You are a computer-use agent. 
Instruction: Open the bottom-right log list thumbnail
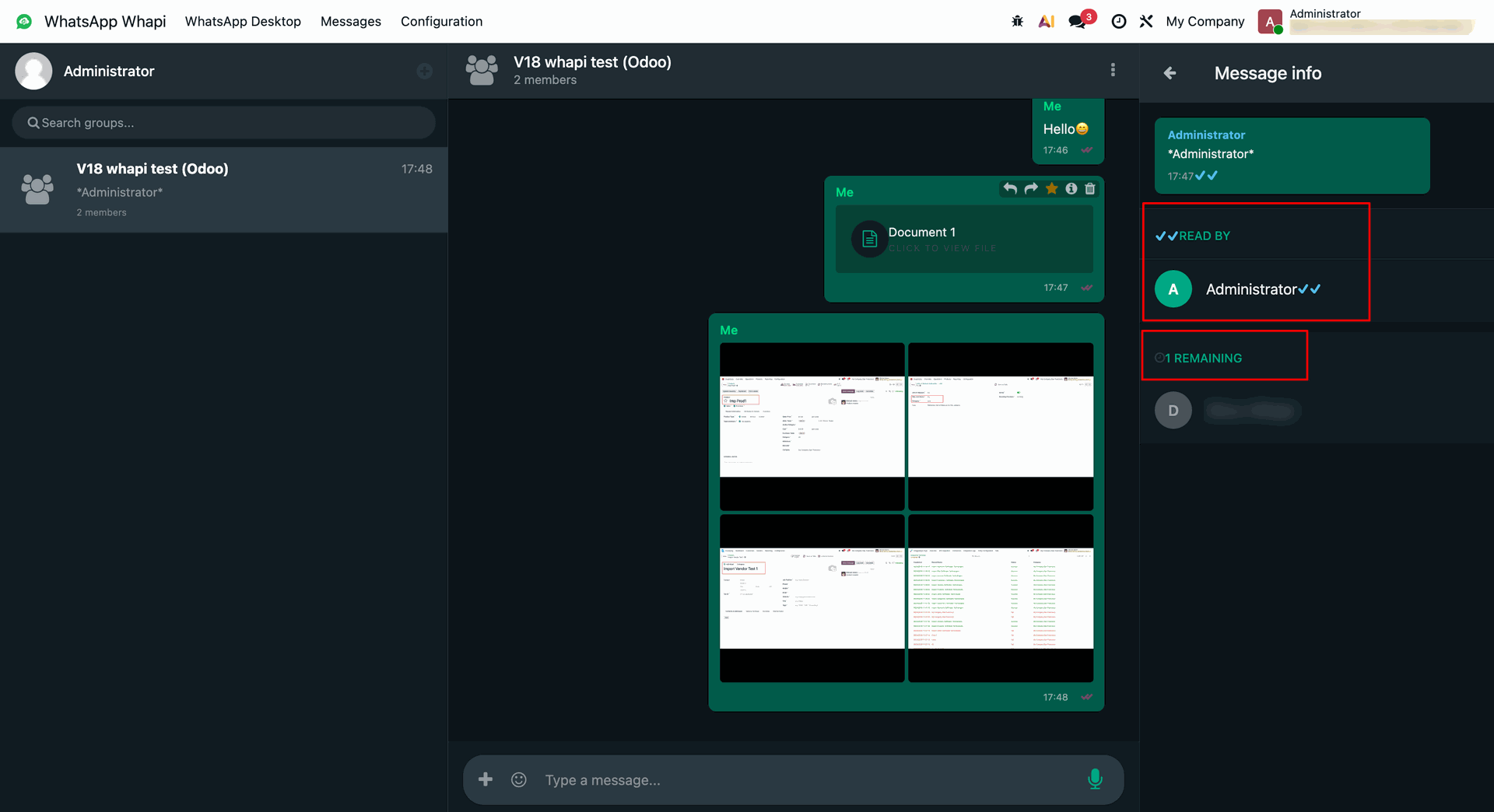(x=1001, y=598)
